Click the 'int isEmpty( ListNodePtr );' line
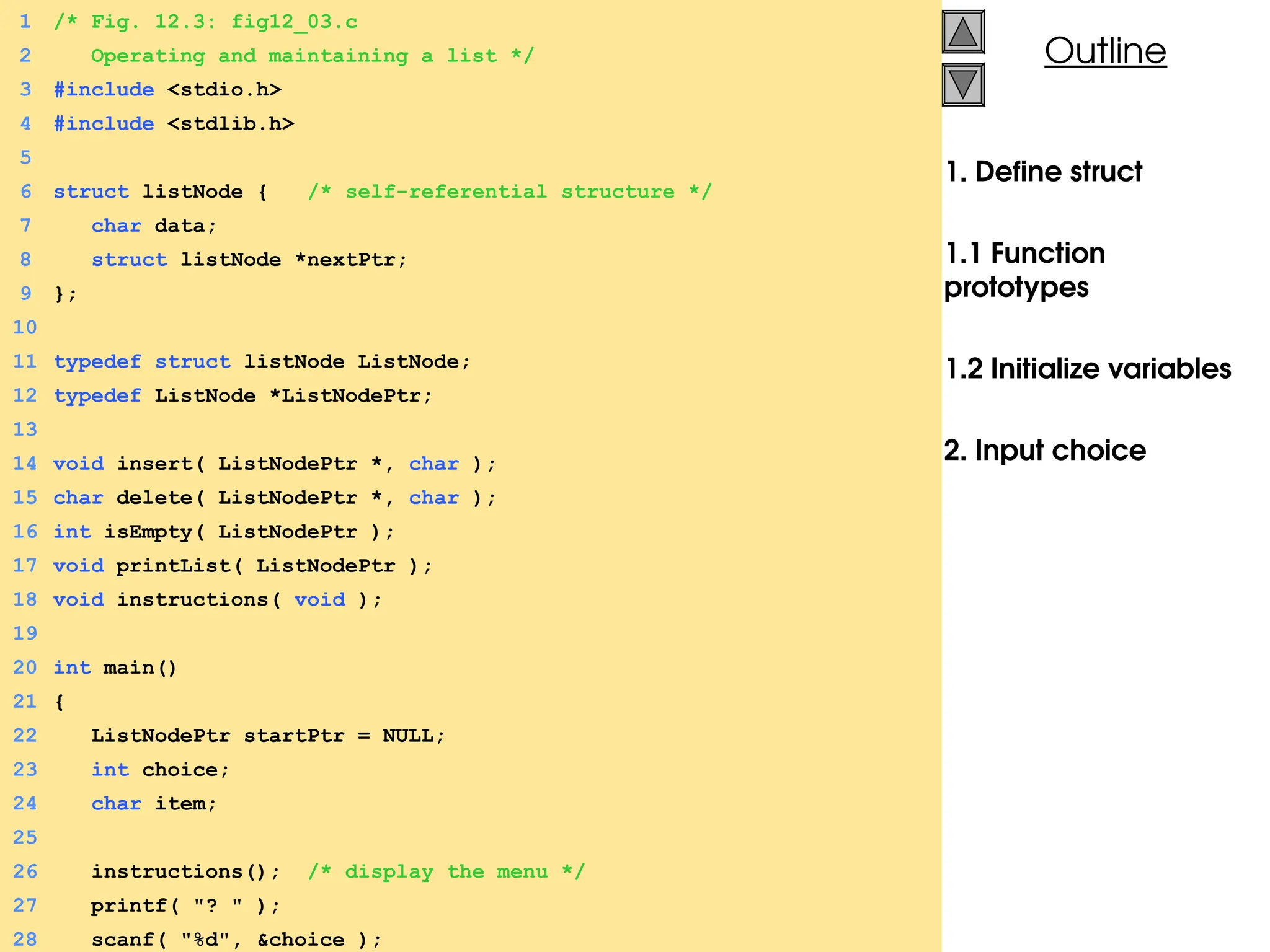This screenshot has width=1270, height=952. click(x=224, y=532)
